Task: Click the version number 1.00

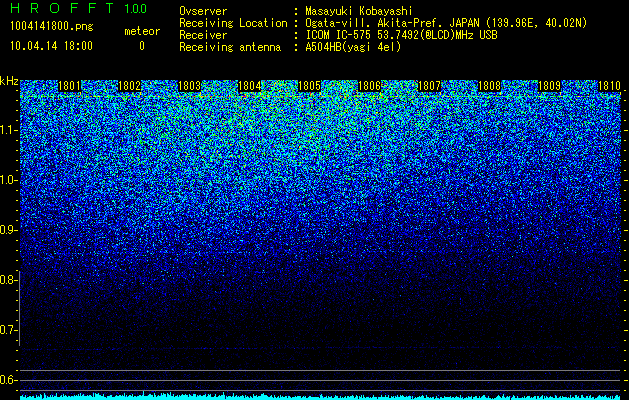Action: click(135, 8)
